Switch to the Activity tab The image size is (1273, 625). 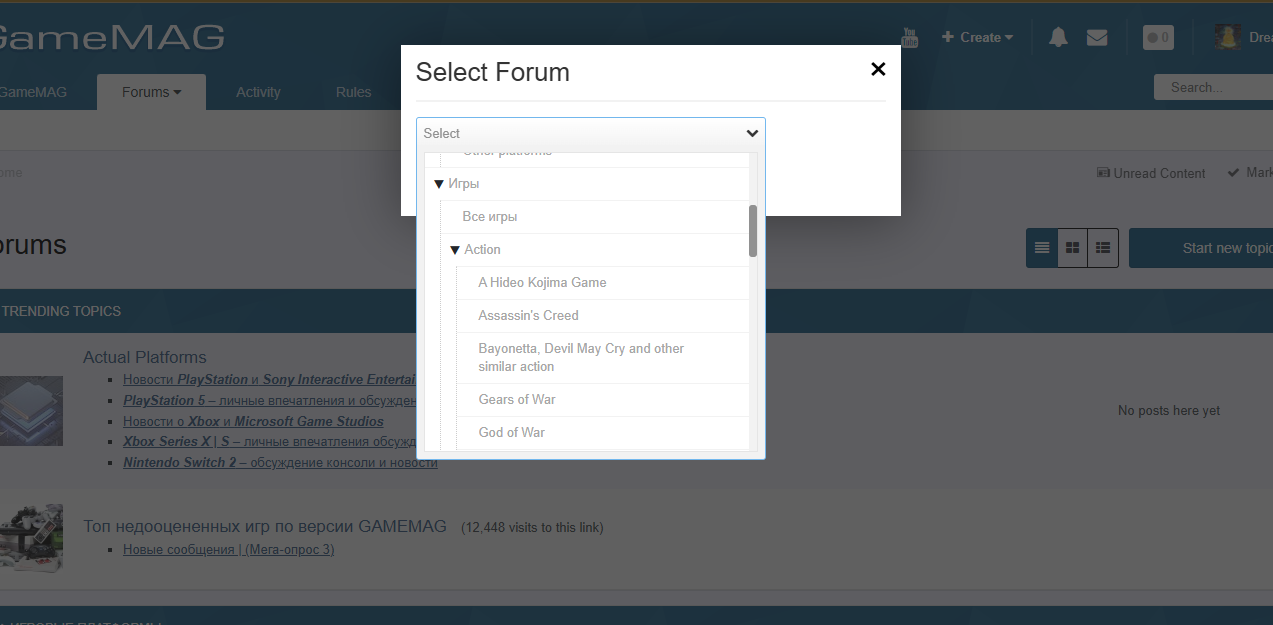(258, 92)
